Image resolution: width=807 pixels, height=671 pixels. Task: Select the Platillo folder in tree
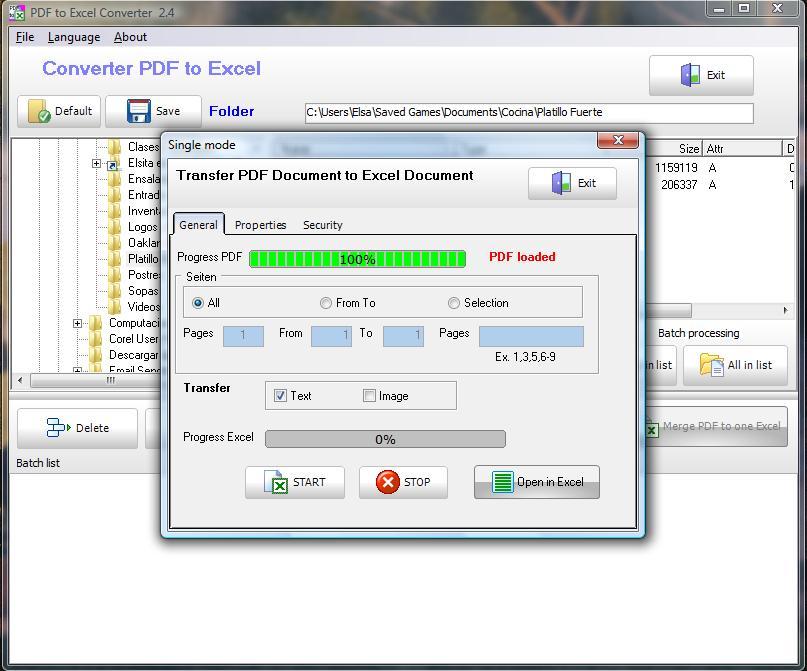click(x=143, y=259)
